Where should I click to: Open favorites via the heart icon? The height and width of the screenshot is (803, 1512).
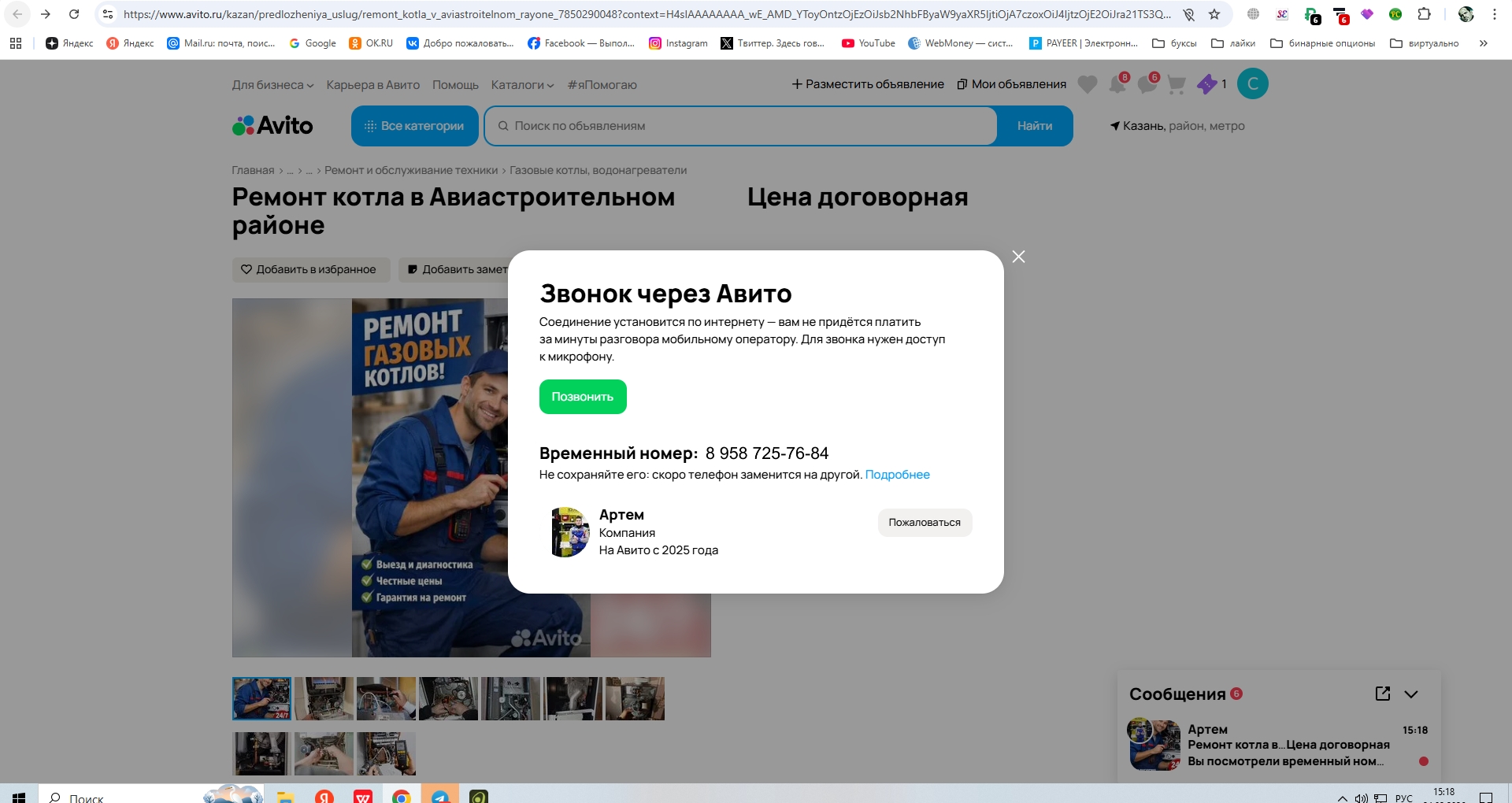click(x=1088, y=84)
